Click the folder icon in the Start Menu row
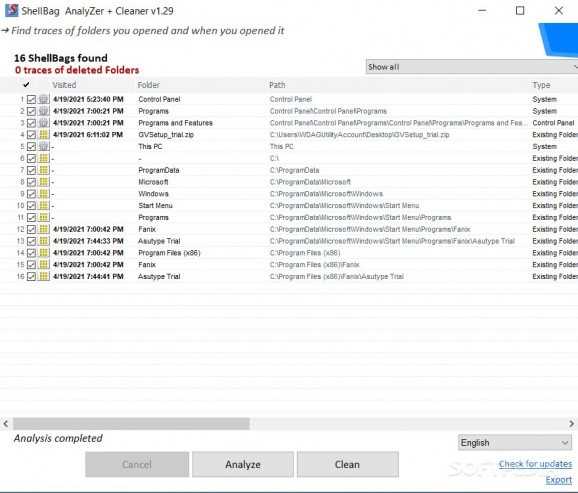 pyautogui.click(x=44, y=205)
